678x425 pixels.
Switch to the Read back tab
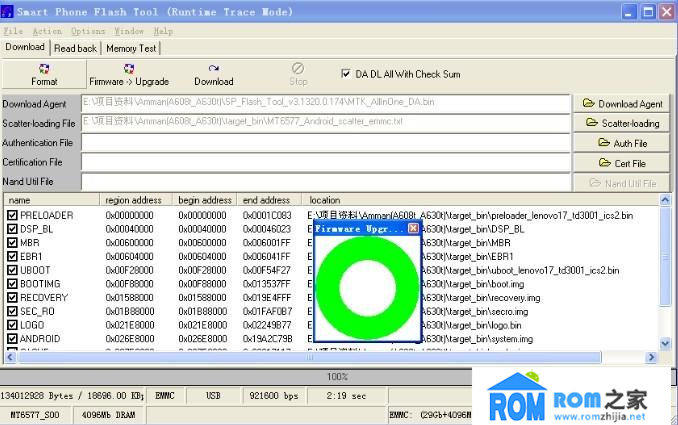tap(75, 48)
